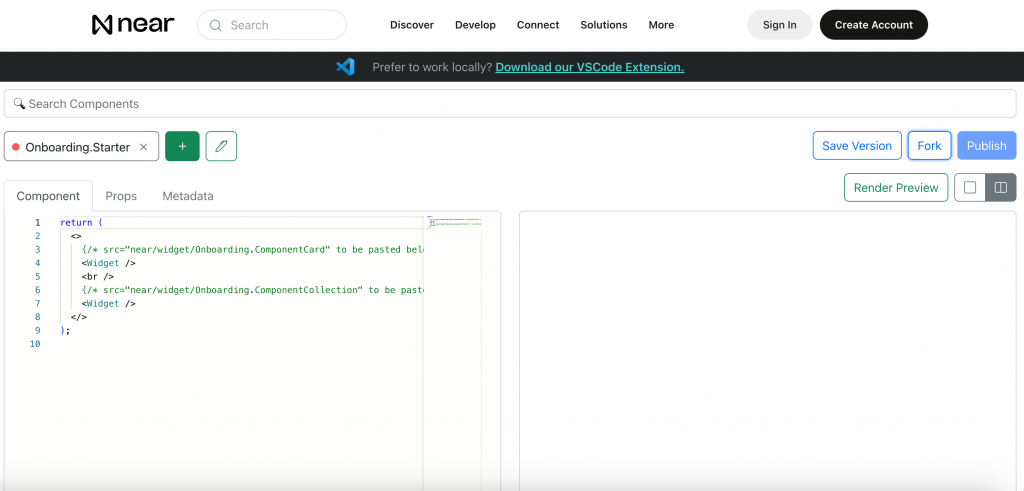Open the Discover navigation menu
The image size is (1024, 491).
(x=412, y=25)
